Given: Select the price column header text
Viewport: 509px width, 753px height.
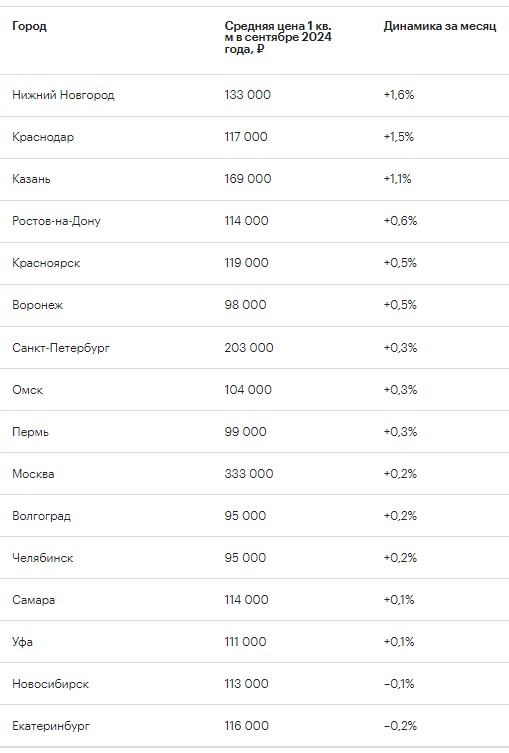Looking at the screenshot, I should coord(278,37).
